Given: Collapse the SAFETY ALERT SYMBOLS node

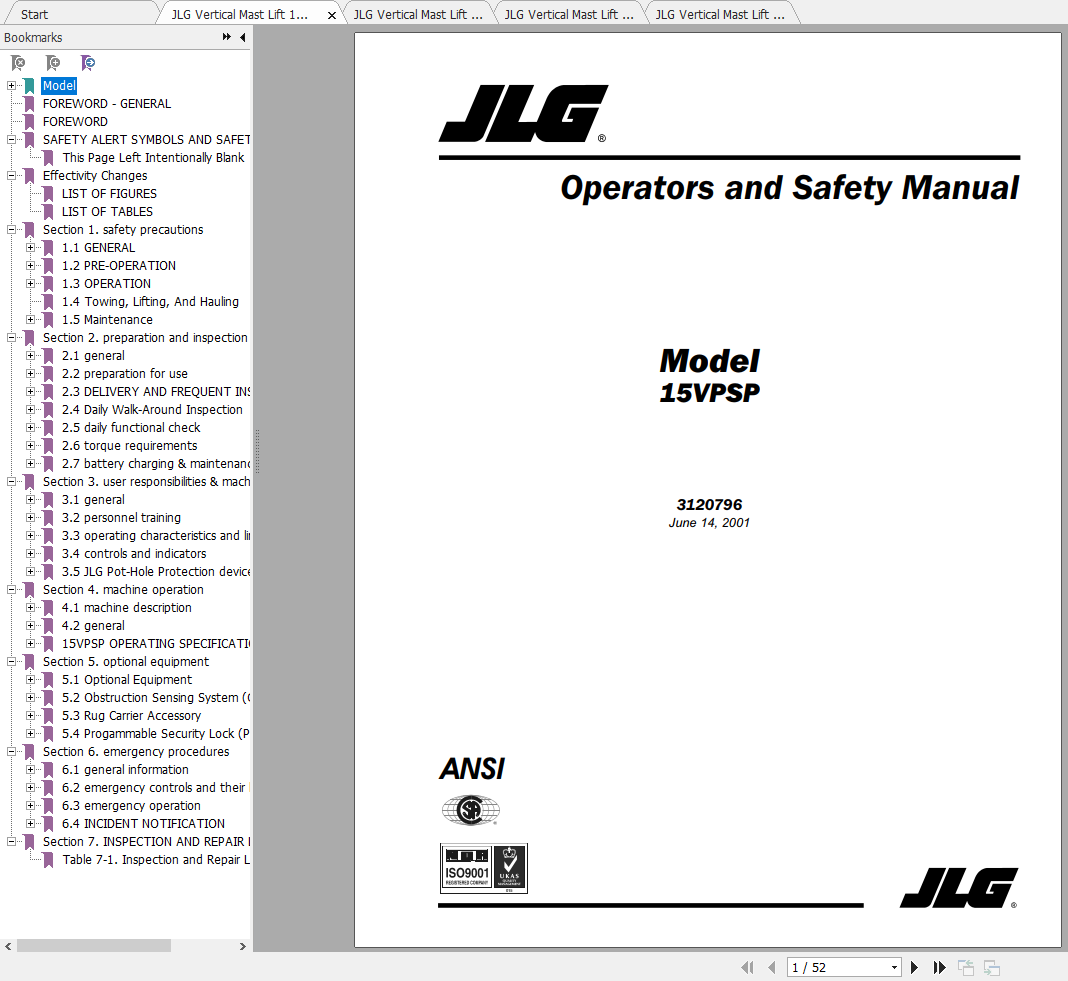Looking at the screenshot, I should coord(12,140).
